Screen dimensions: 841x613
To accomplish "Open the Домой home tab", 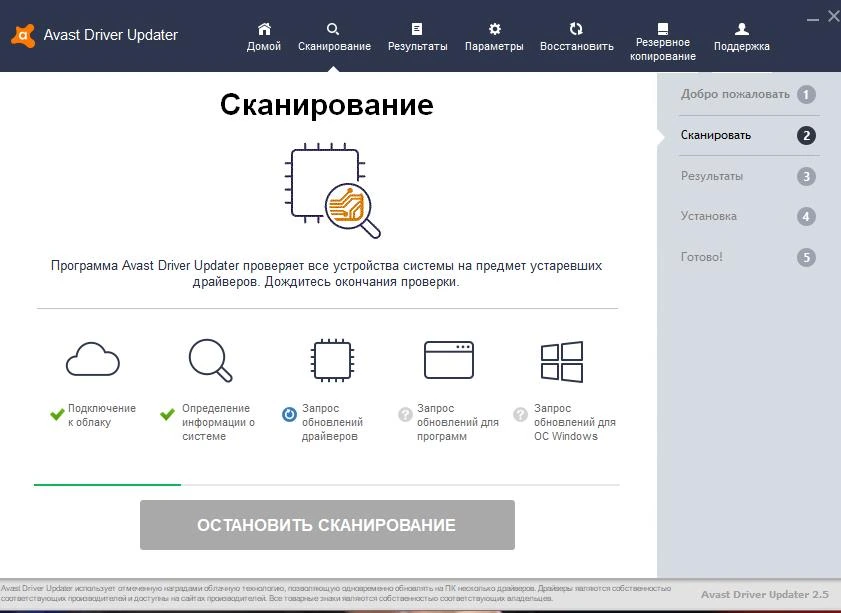I will click(264, 37).
